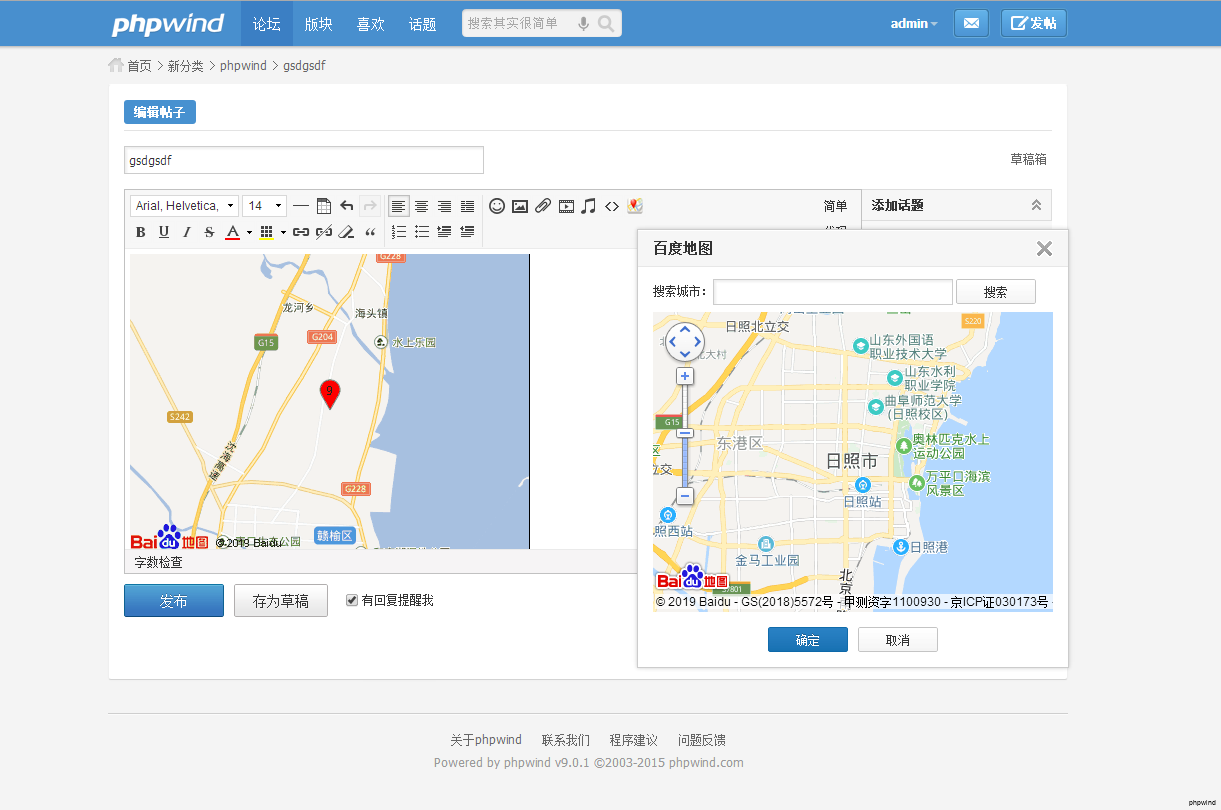
Task: Click the insert table icon
Action: pyautogui.click(x=324, y=206)
